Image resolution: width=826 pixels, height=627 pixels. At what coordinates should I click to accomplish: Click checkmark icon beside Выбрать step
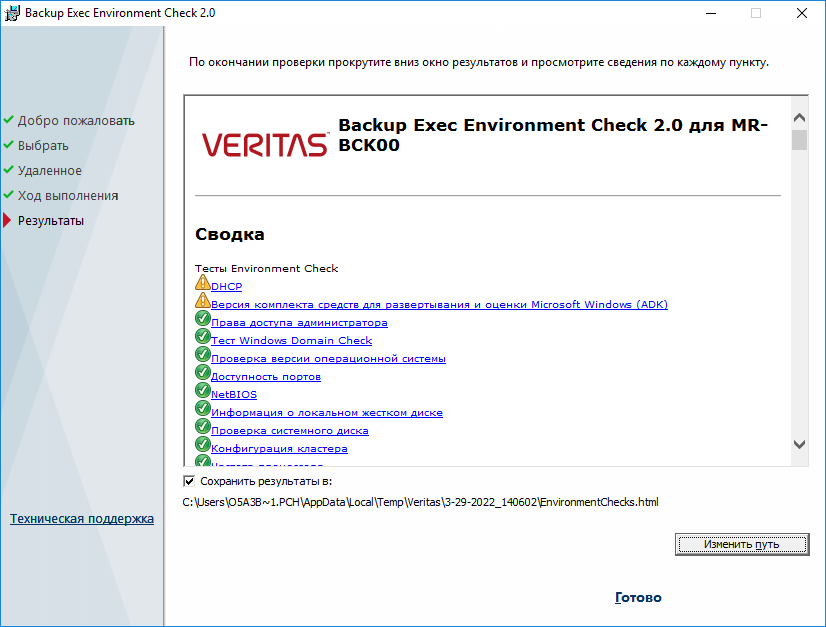[x=8, y=144]
